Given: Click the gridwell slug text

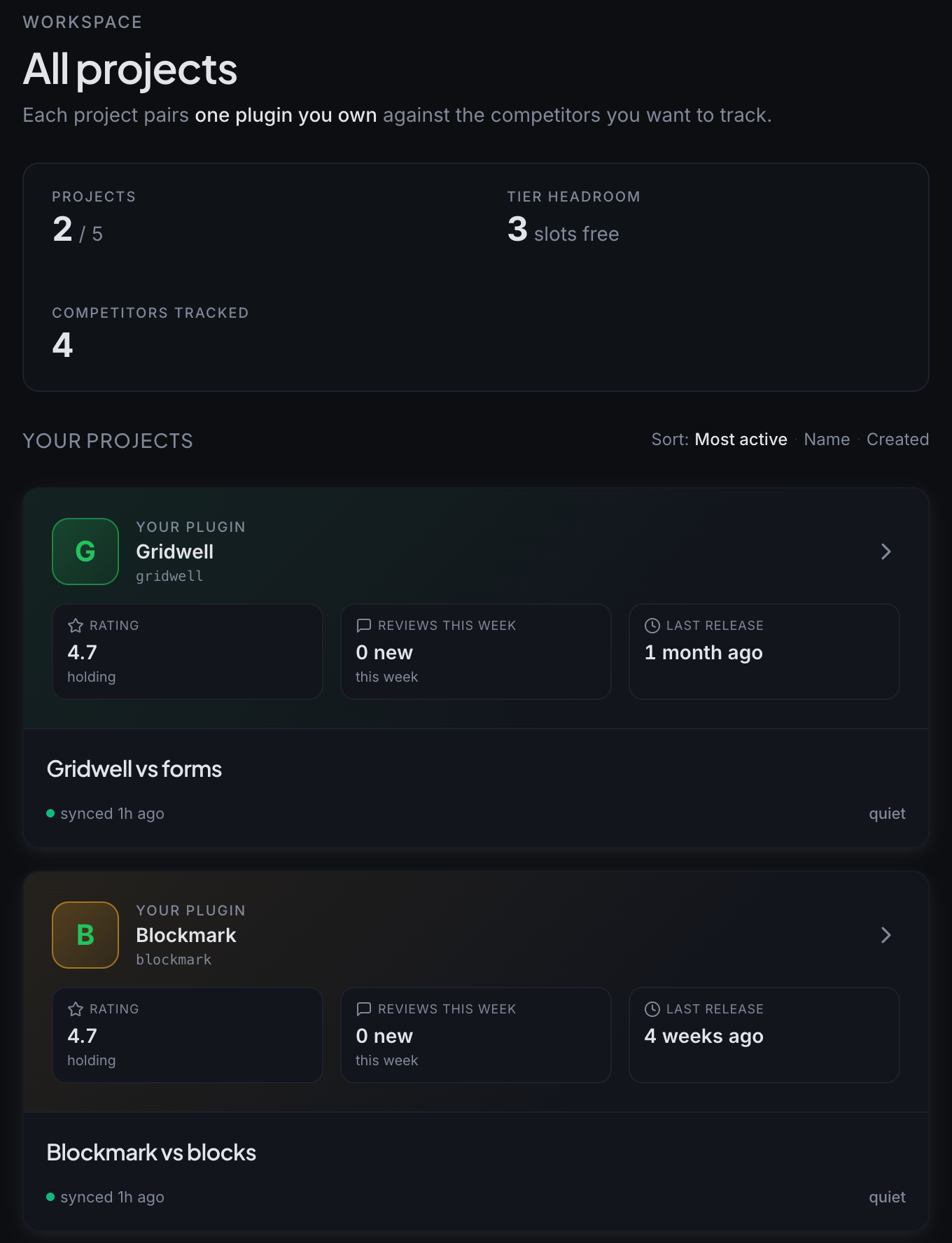Looking at the screenshot, I should coord(170,576).
